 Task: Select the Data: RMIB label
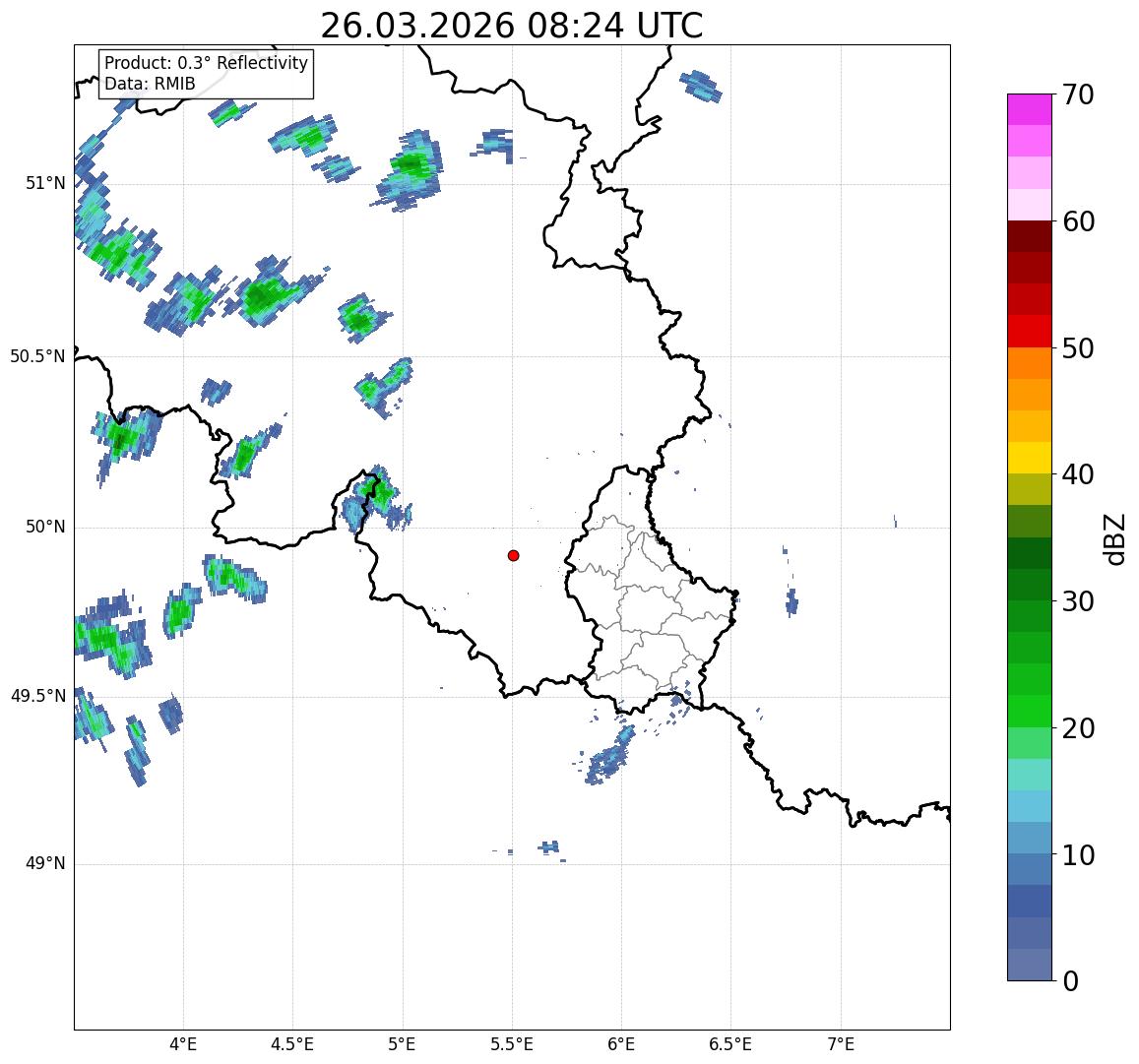coord(150,85)
